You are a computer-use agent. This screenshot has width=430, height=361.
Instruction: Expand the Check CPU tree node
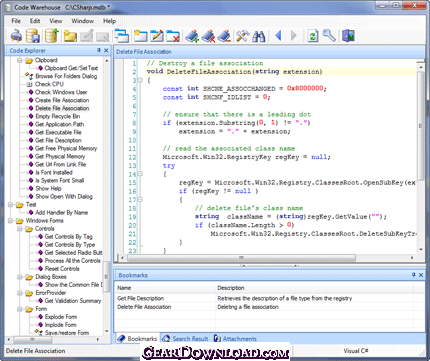click(x=29, y=84)
